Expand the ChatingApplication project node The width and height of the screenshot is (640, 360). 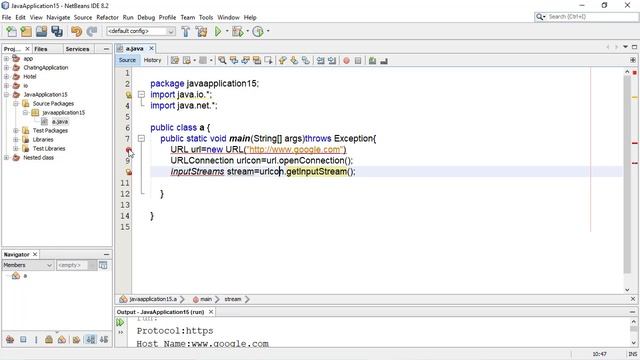pyautogui.click(x=6, y=67)
